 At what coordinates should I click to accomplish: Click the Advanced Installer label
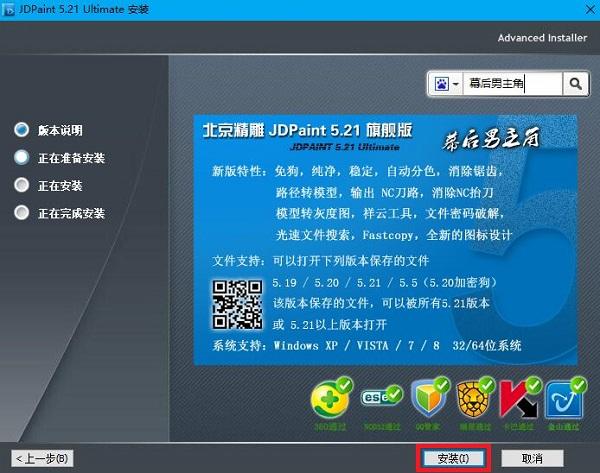(542, 38)
